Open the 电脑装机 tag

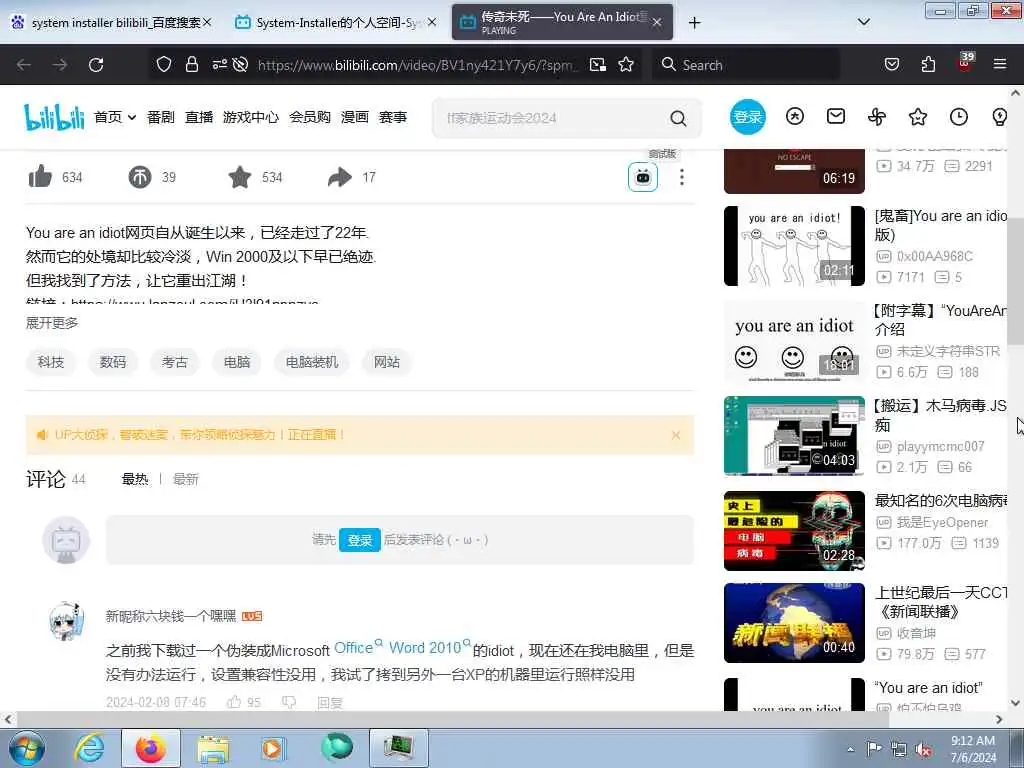coord(312,362)
